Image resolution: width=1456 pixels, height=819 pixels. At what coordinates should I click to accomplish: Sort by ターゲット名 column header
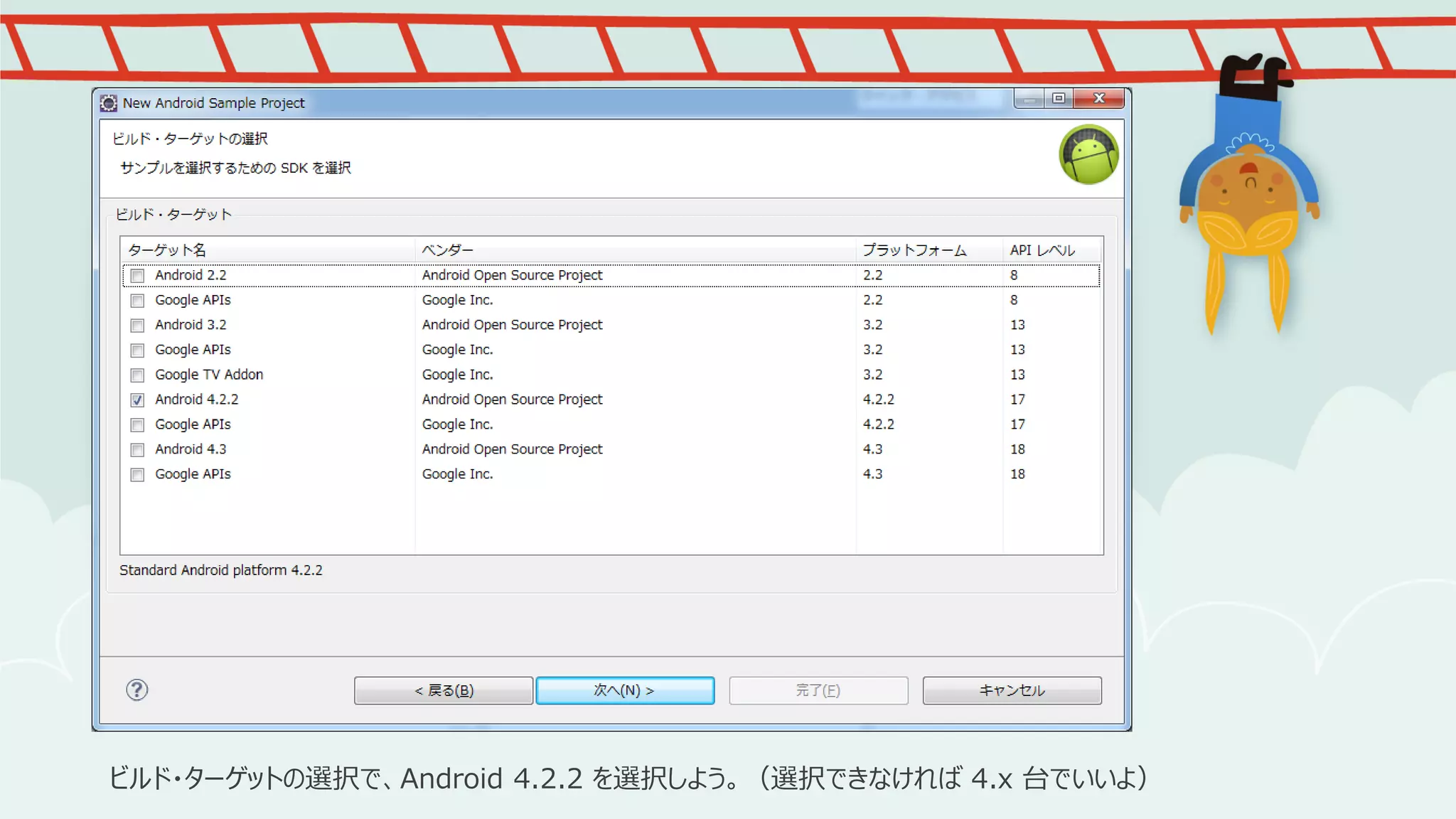[x=267, y=250]
